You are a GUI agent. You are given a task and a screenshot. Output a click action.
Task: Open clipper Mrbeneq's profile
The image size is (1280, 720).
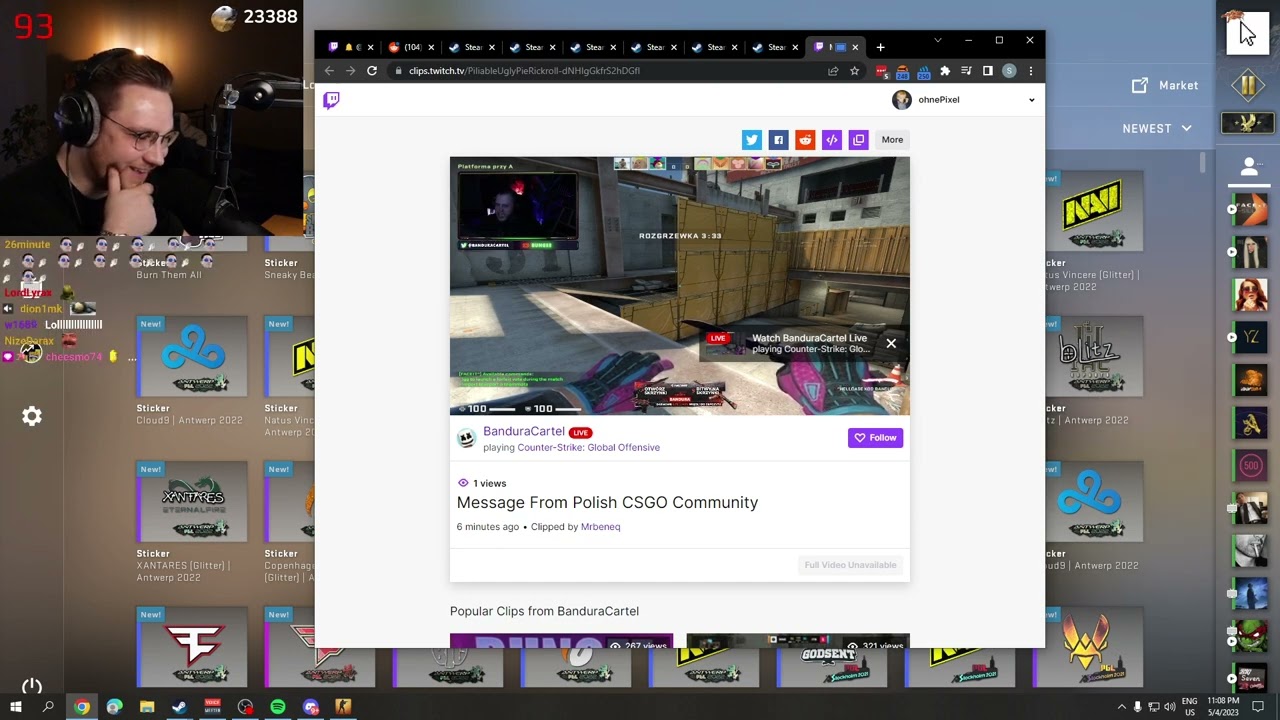[x=600, y=527]
